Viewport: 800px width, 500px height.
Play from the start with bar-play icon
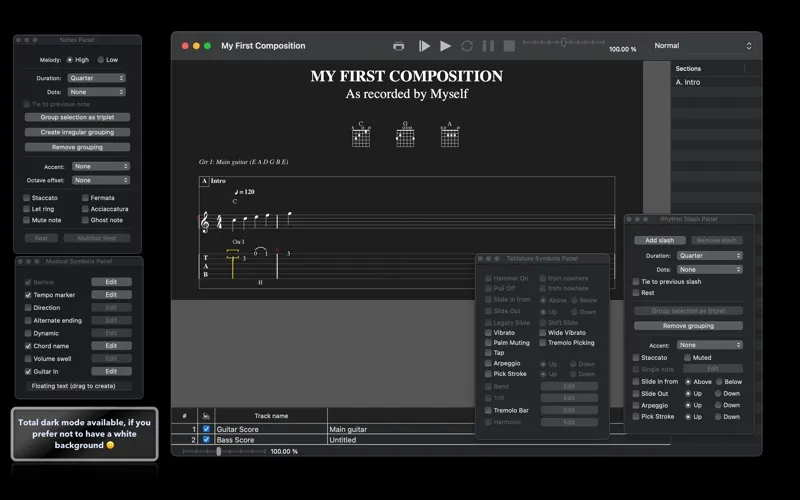(424, 46)
